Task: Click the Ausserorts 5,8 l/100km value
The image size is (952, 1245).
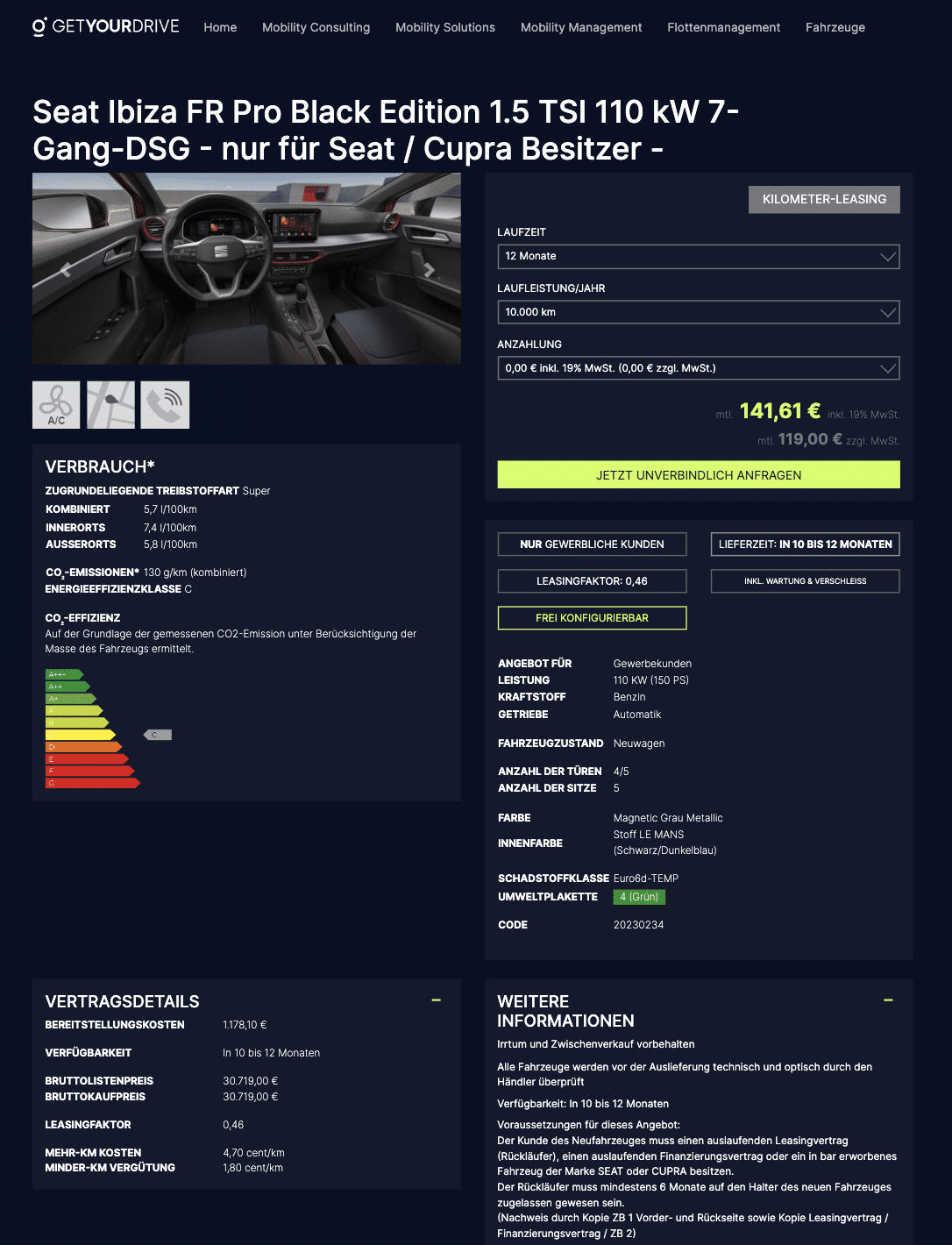Action: point(170,544)
